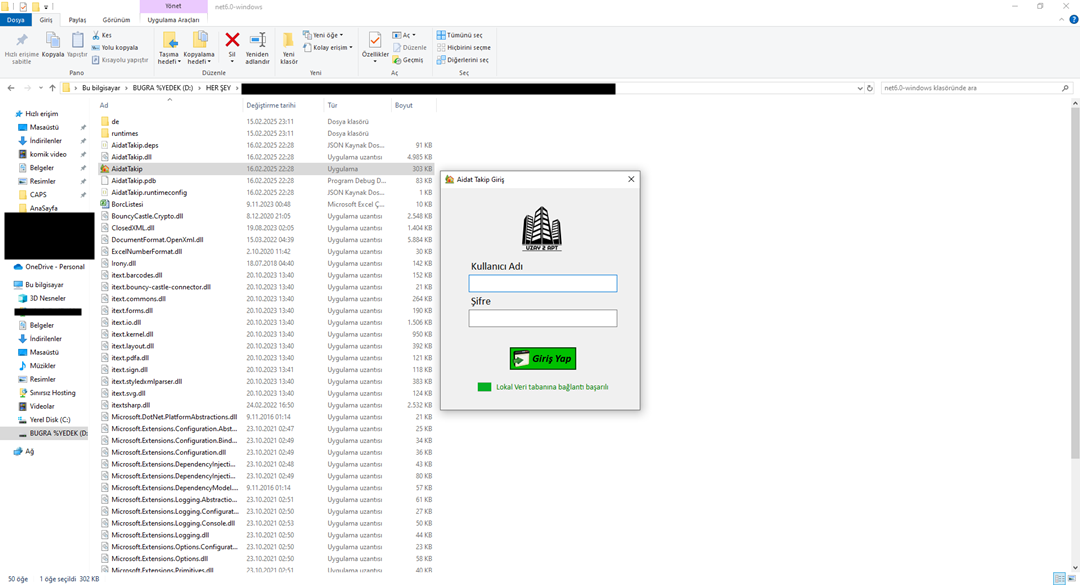This screenshot has height=585, width=1080.
Task: Select OneDrive - Personal in the navigation pane
Action: click(x=54, y=267)
